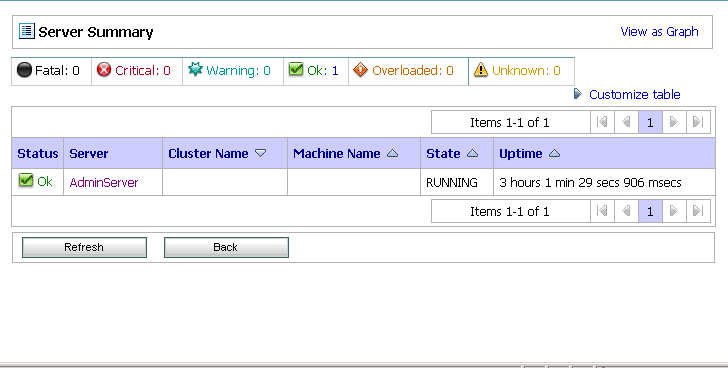Click the Cluster Name header label
The width and height of the screenshot is (728, 368).
coord(208,154)
